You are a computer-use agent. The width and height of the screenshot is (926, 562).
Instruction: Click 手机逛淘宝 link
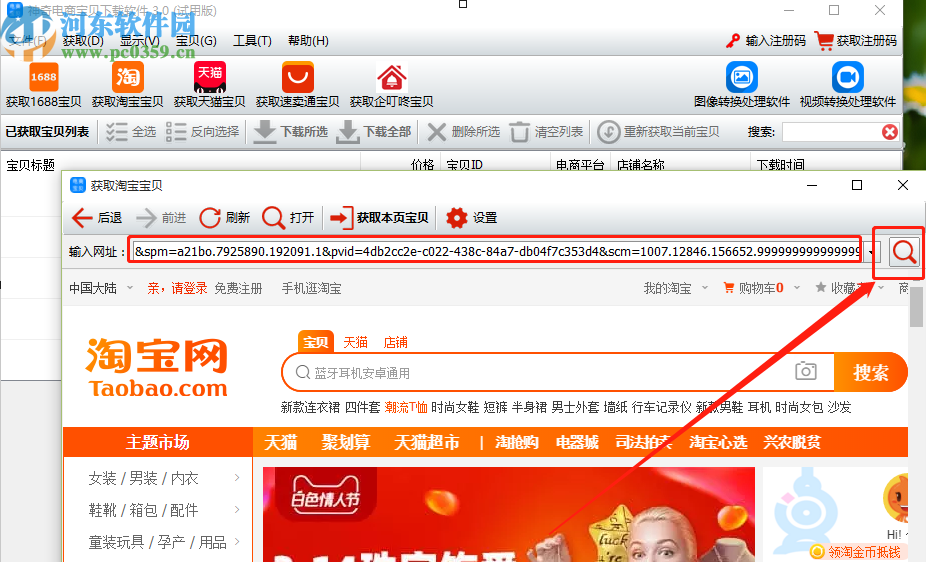click(311, 288)
